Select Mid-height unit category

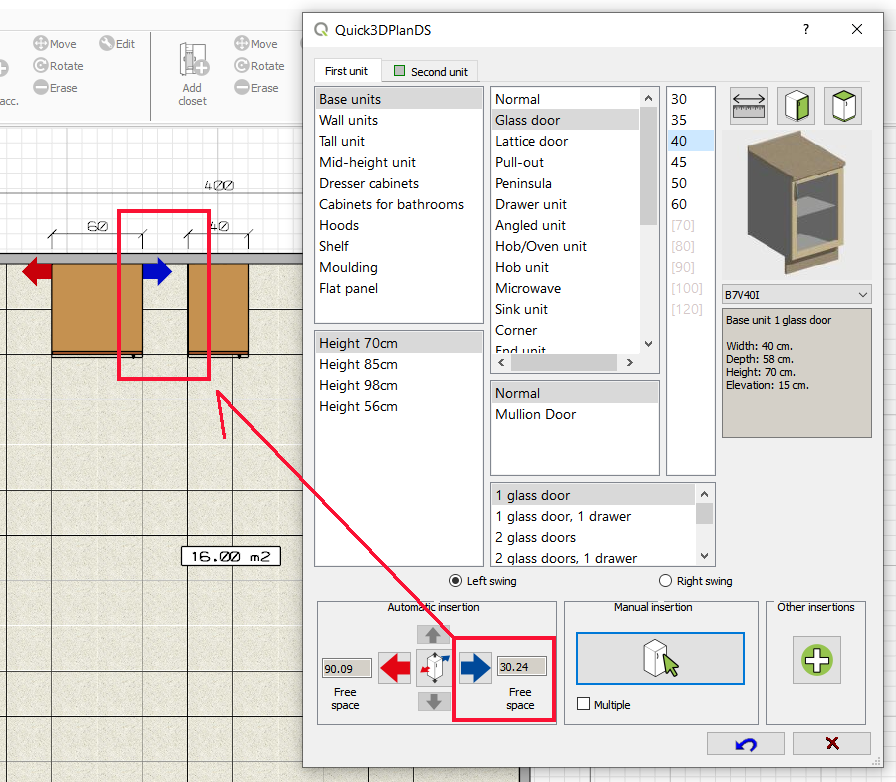[398, 162]
